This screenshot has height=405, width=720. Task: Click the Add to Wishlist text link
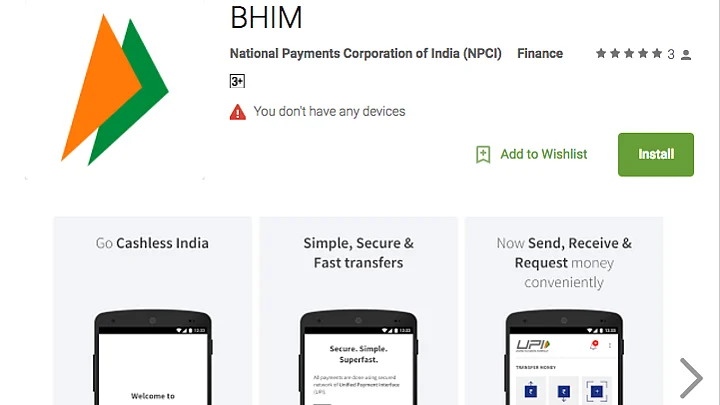click(x=544, y=154)
